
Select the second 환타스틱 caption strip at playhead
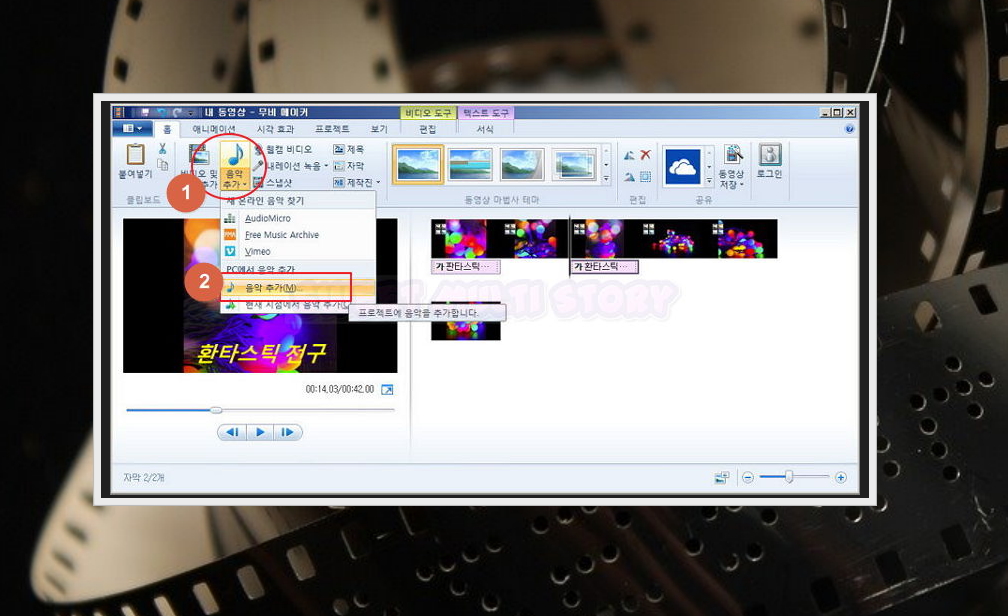click(604, 266)
